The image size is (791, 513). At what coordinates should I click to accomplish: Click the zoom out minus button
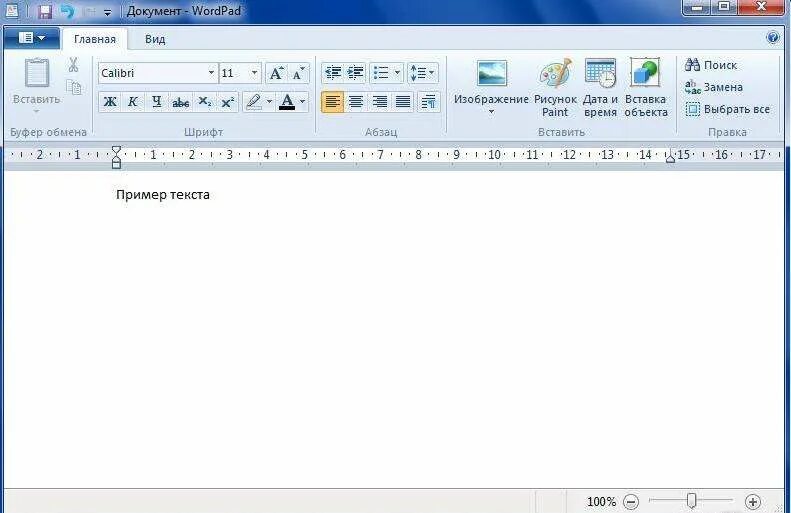[631, 501]
